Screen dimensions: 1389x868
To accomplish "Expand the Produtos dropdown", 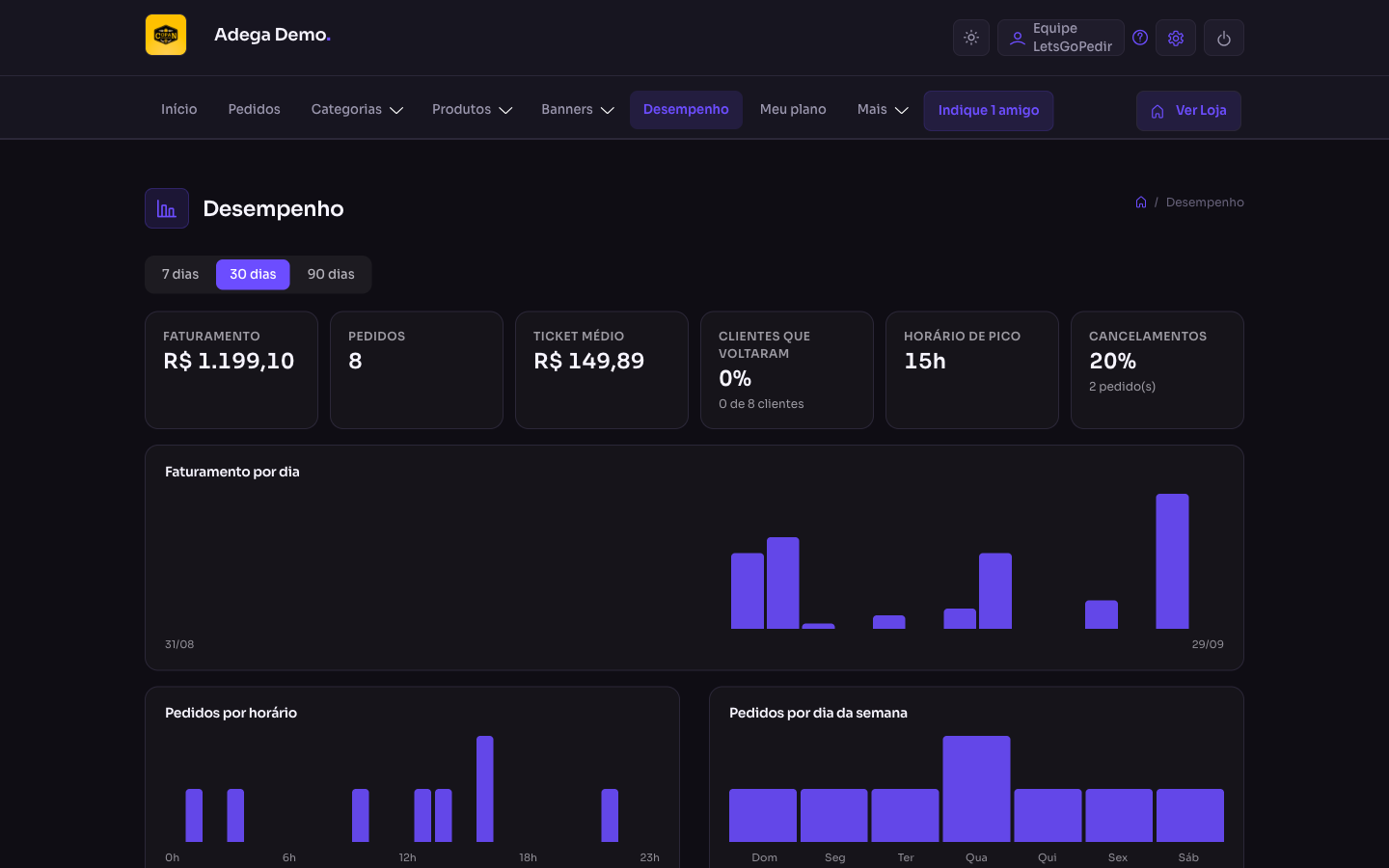I will pyautogui.click(x=472, y=110).
